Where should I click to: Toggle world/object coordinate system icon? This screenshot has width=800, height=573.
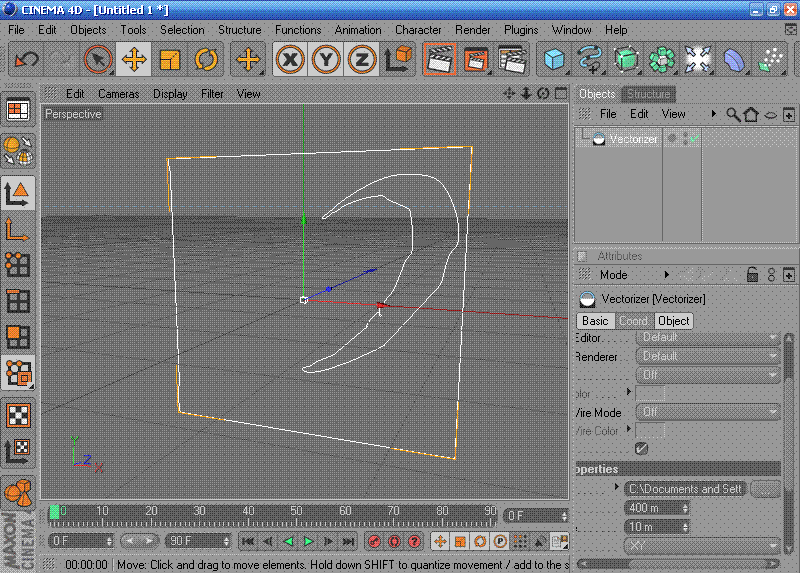398,60
